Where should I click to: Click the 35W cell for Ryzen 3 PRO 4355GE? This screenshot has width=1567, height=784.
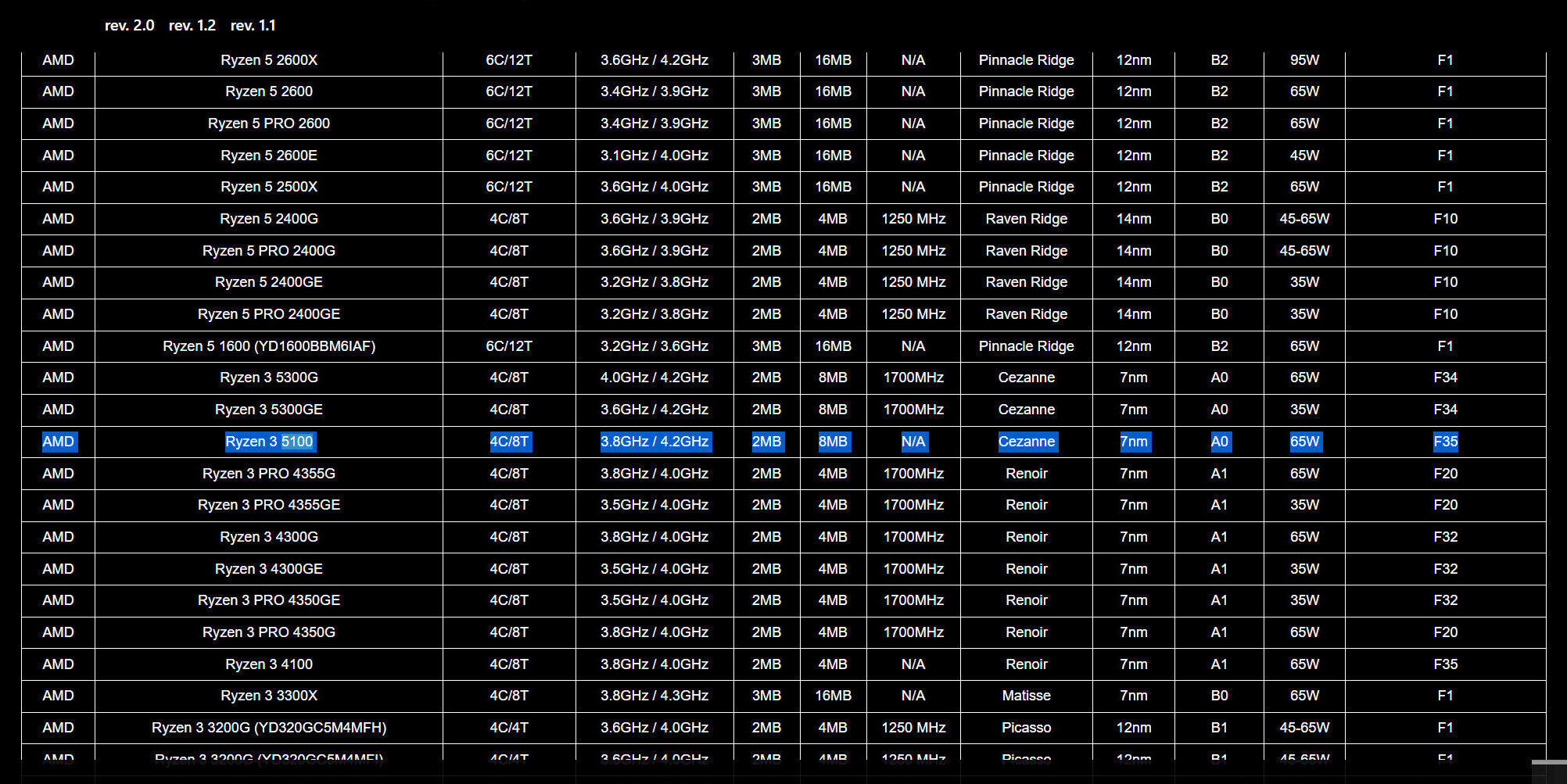pos(1304,505)
